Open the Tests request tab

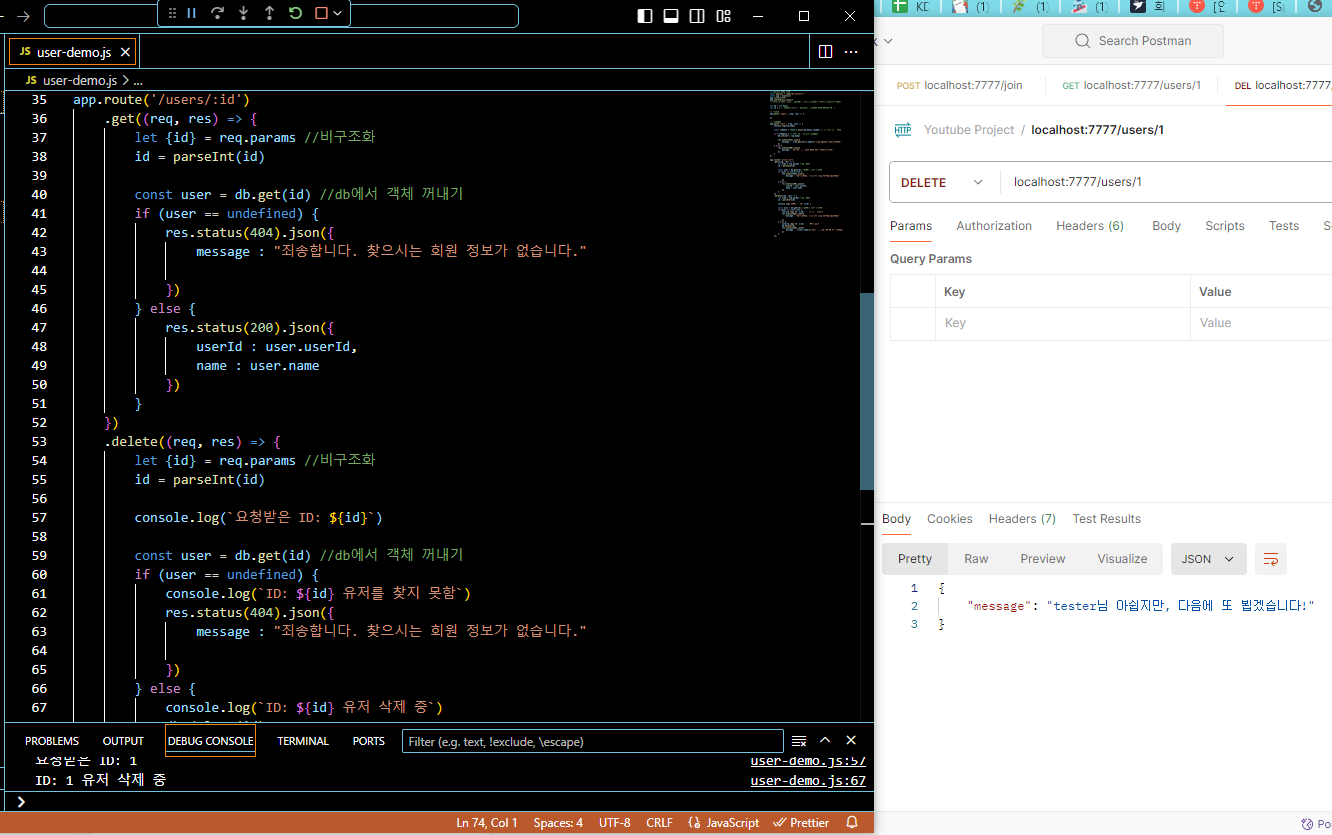[x=1284, y=226]
